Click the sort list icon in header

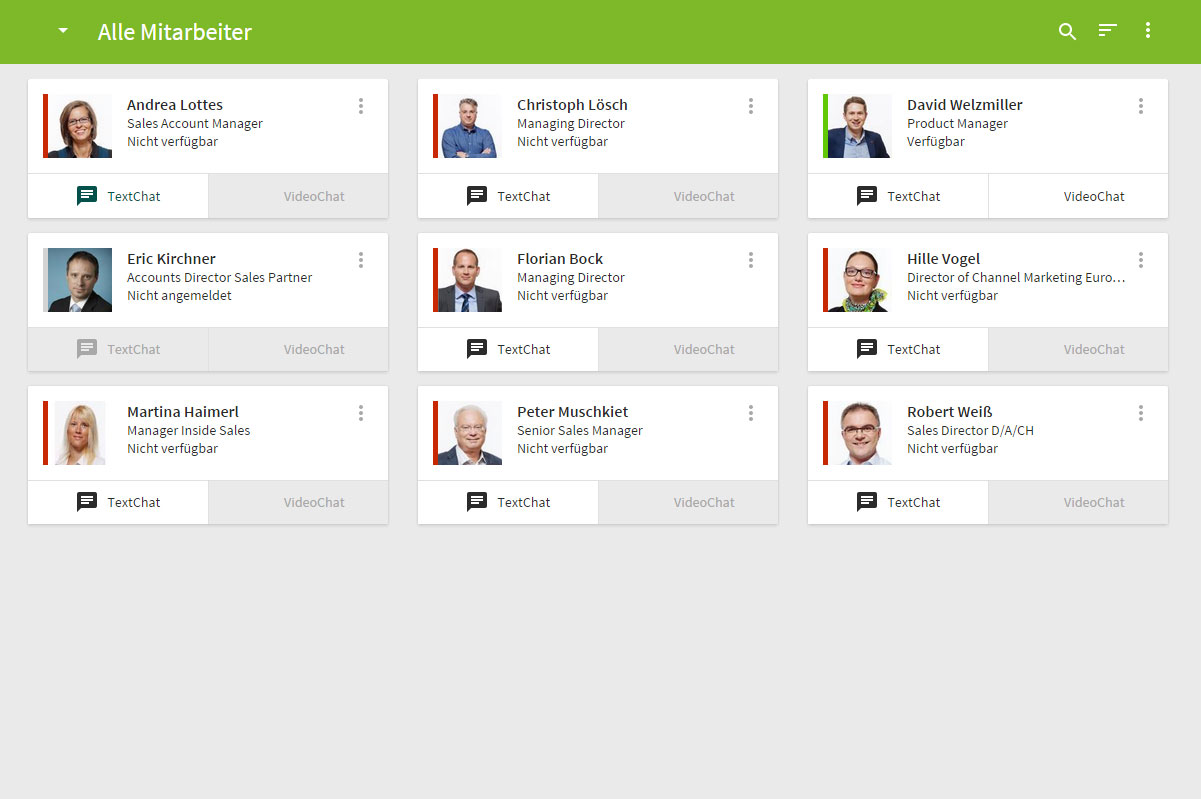click(1107, 31)
